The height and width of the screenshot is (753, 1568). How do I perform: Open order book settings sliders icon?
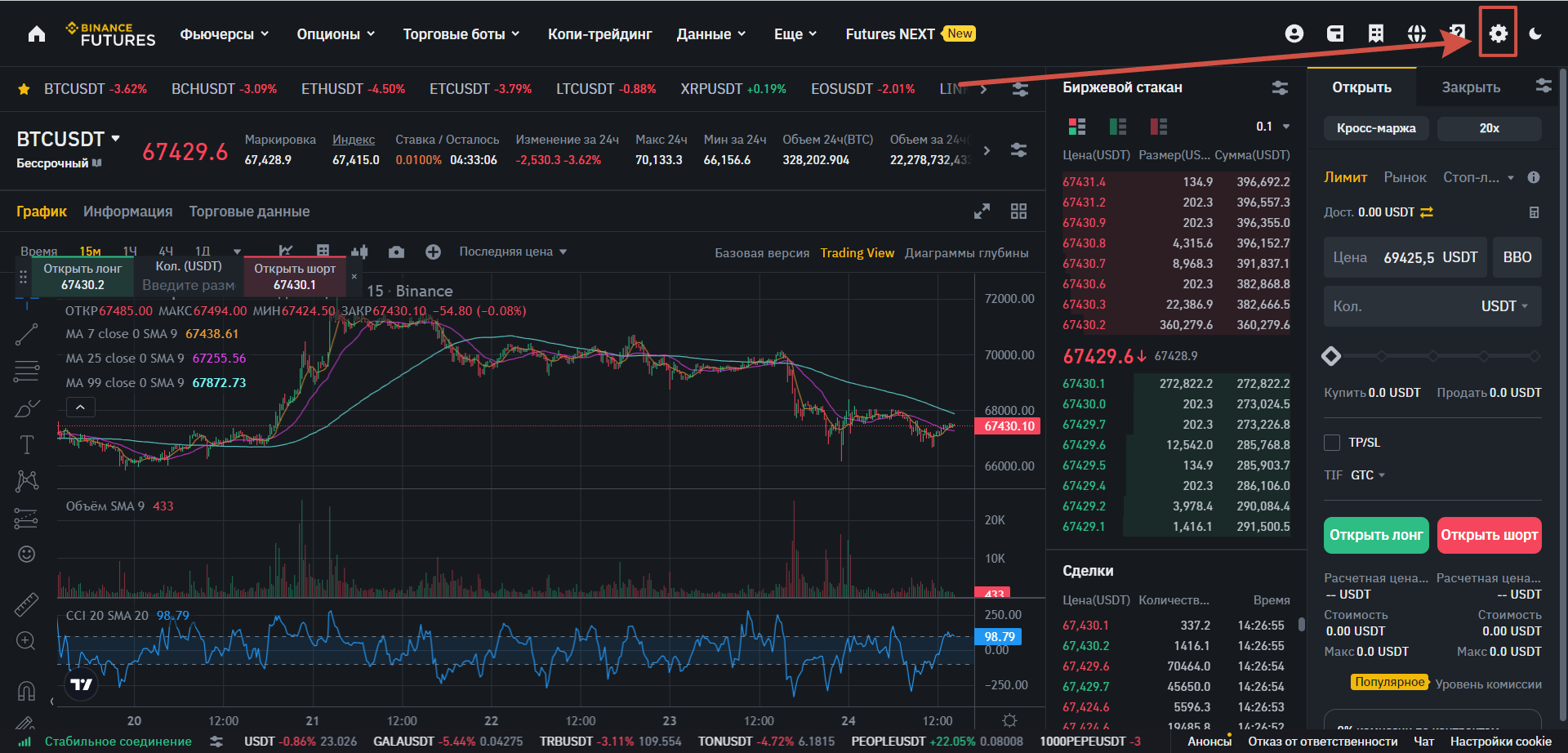click(1280, 87)
